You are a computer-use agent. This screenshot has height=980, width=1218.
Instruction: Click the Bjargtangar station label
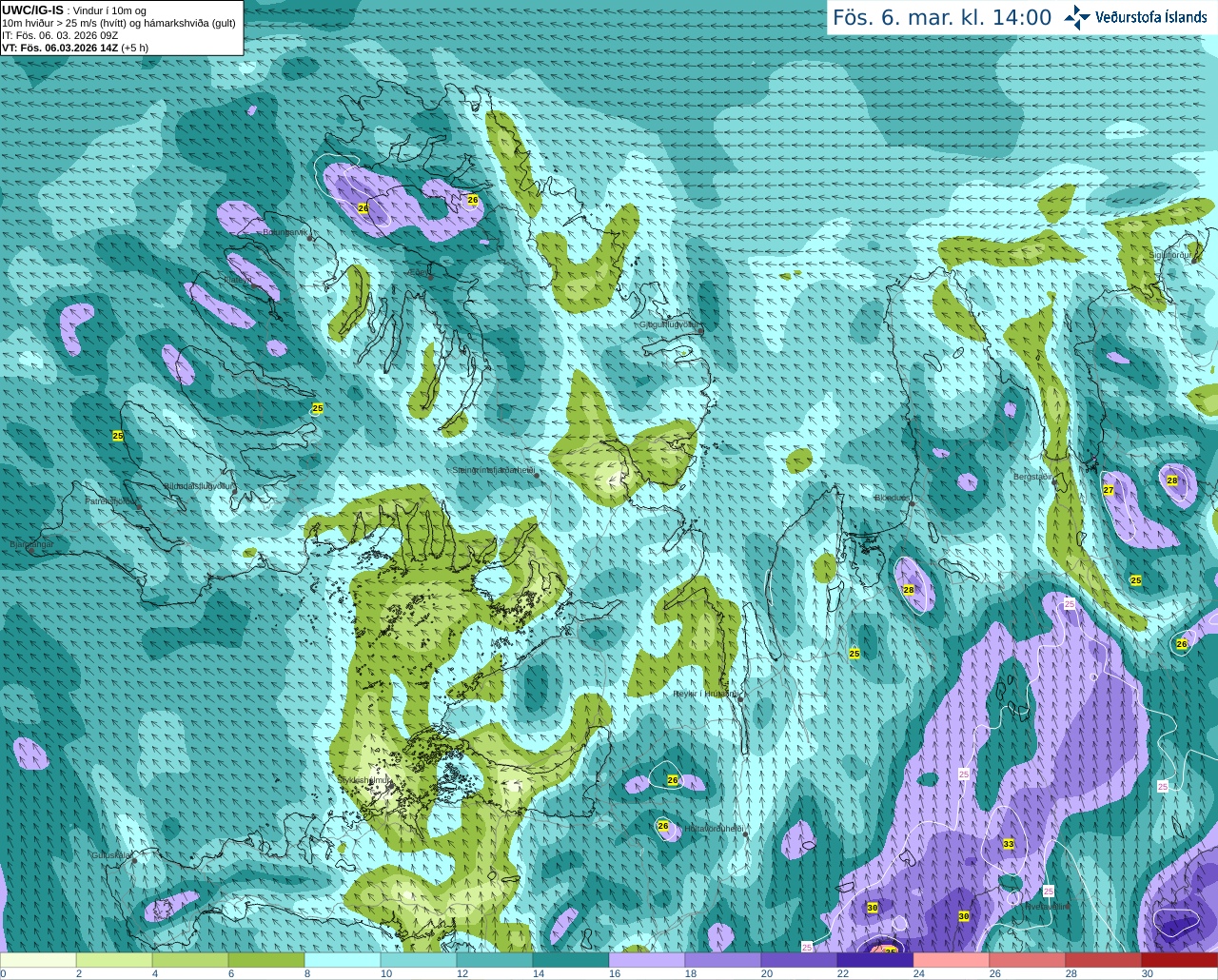[31, 544]
